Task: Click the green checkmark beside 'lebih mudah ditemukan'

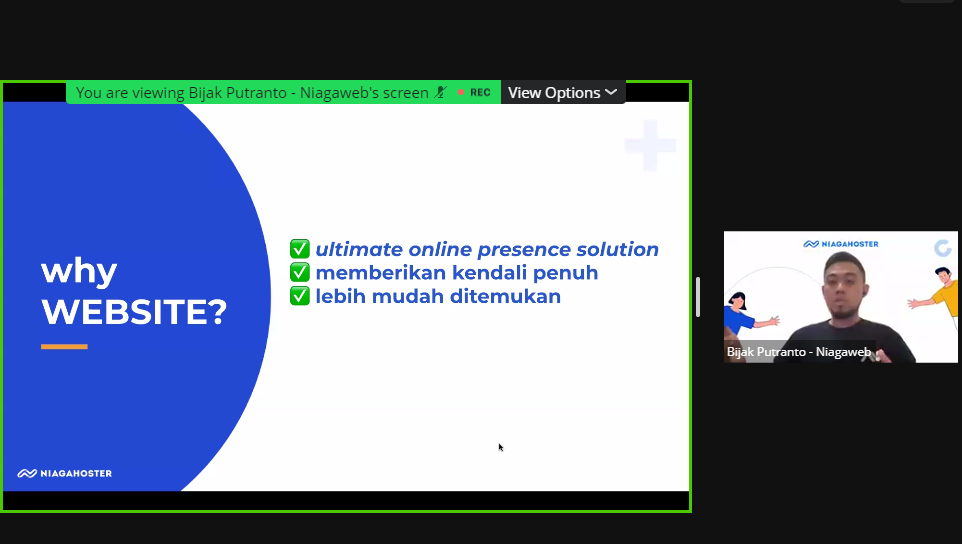Action: [299, 297]
